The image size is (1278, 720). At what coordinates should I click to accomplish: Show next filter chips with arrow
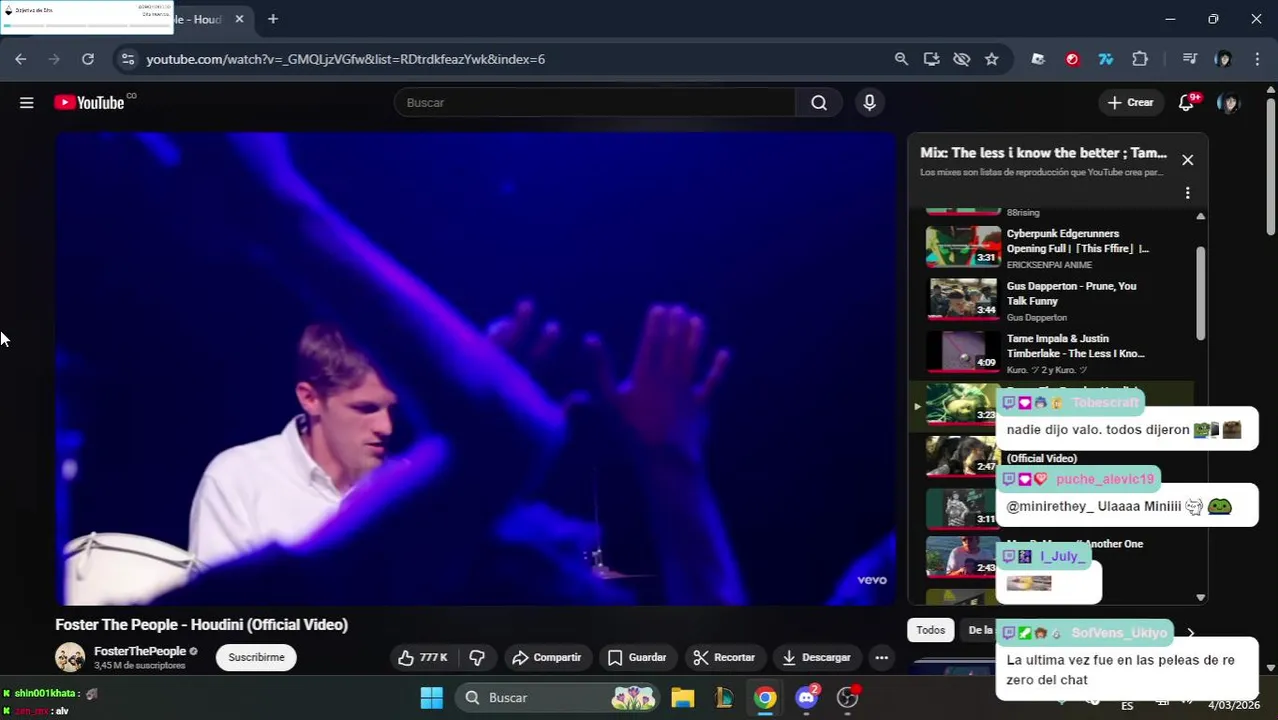1190,632
